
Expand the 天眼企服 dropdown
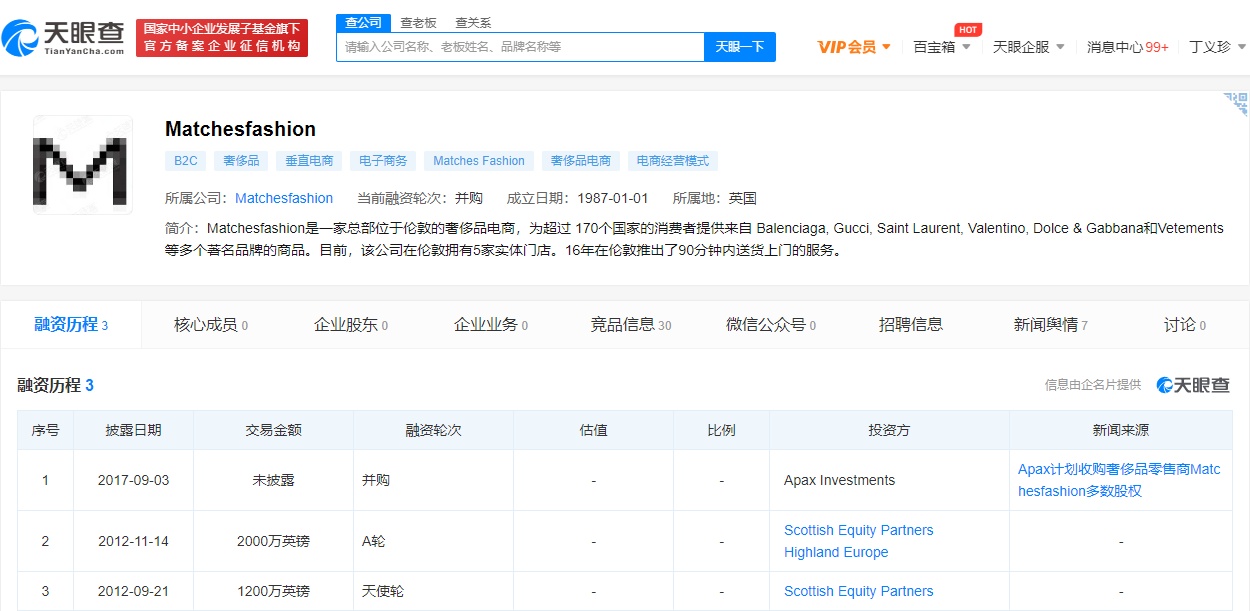click(x=1028, y=47)
